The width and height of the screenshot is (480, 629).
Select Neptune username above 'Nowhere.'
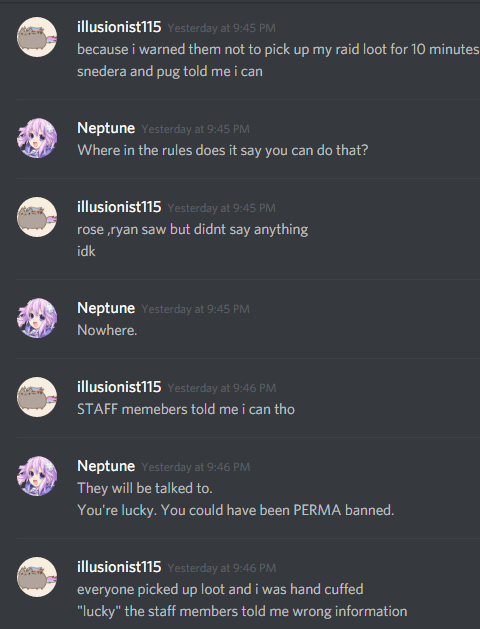coord(106,308)
